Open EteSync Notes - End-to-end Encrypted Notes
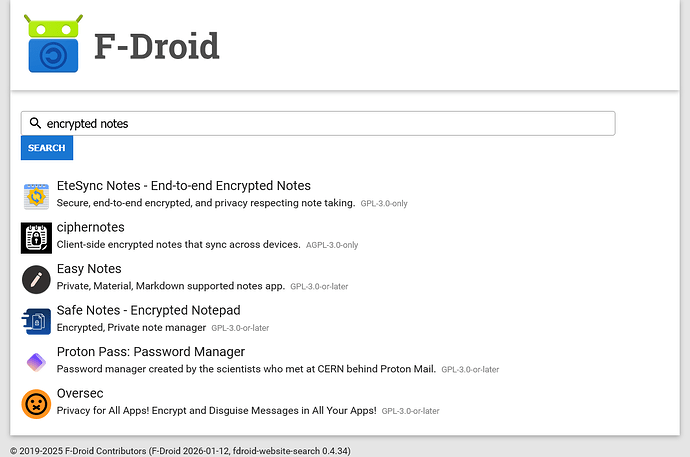Screen dimensions: 690x457 pyautogui.click(x=183, y=186)
